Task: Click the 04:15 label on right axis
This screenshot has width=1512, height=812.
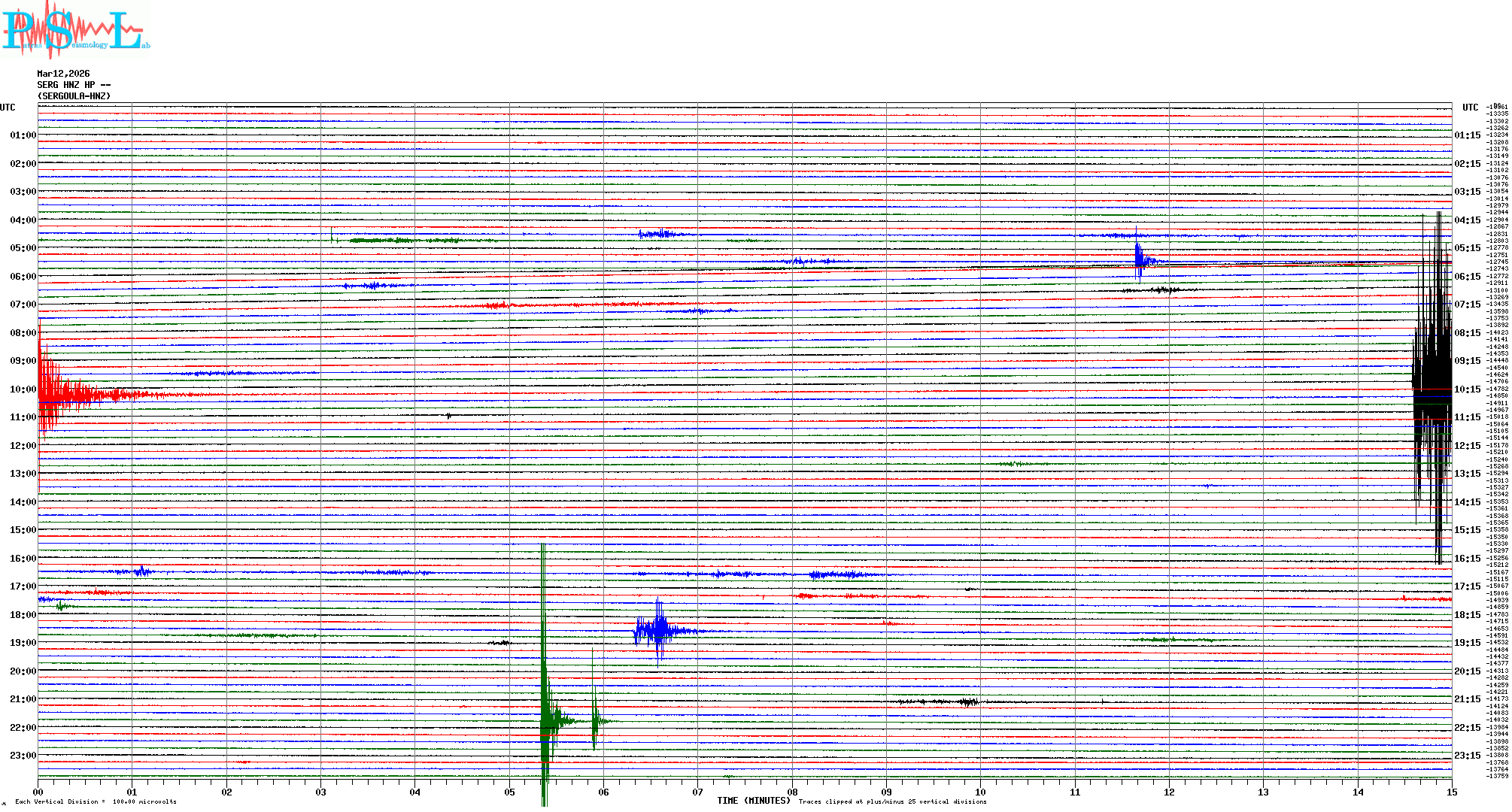Action: [1467, 220]
